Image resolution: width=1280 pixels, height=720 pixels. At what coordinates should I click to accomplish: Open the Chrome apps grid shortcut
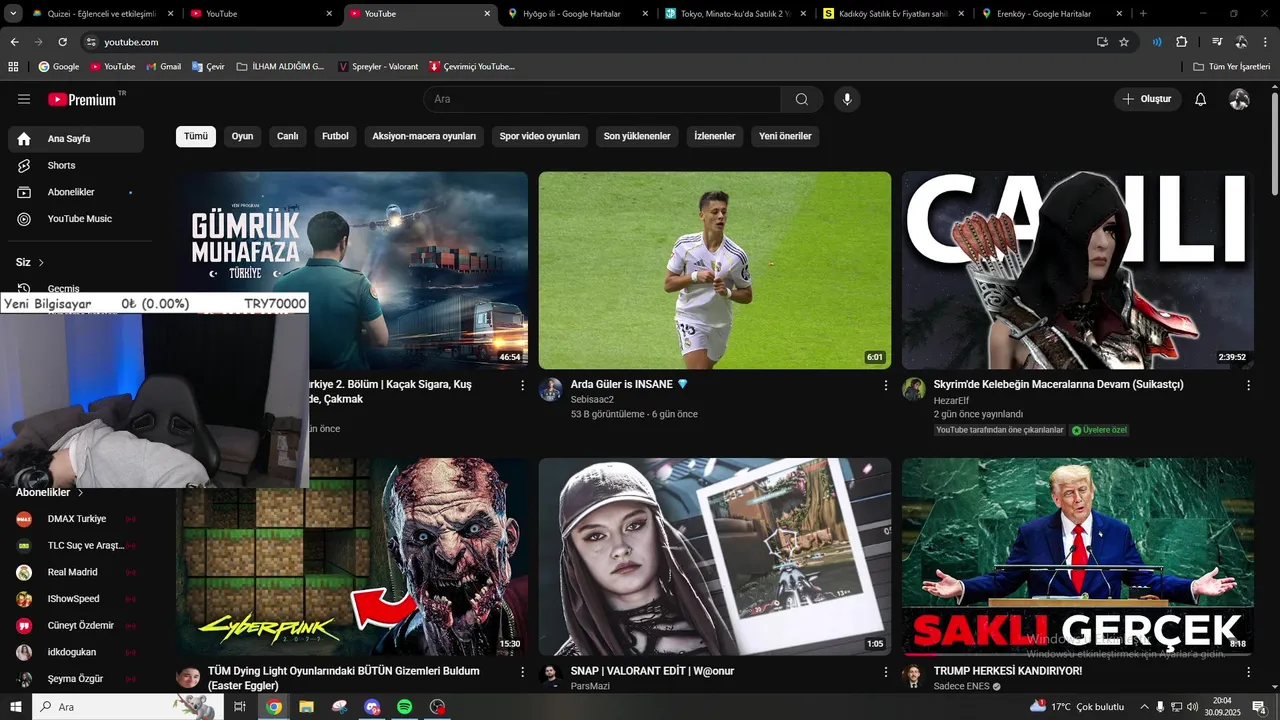(13, 67)
